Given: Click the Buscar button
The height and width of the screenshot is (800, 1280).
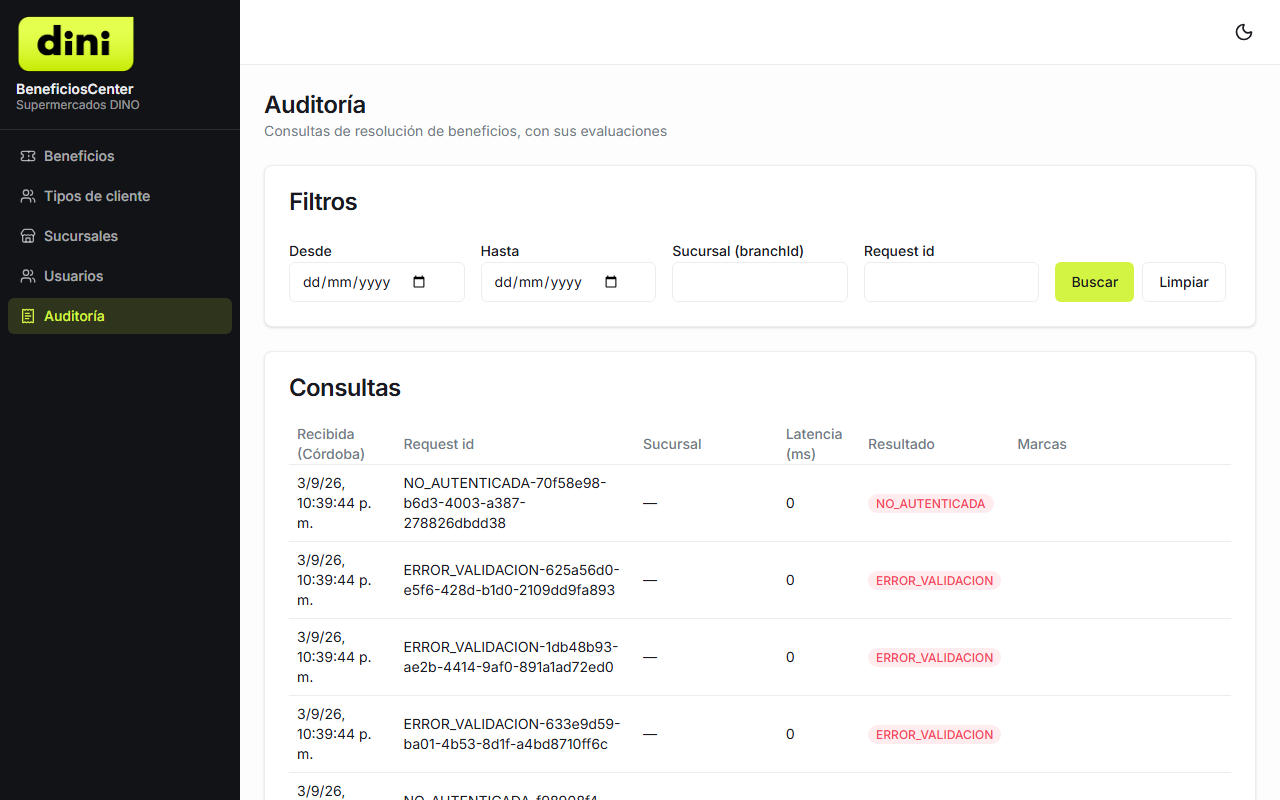Looking at the screenshot, I should click(x=1094, y=282).
